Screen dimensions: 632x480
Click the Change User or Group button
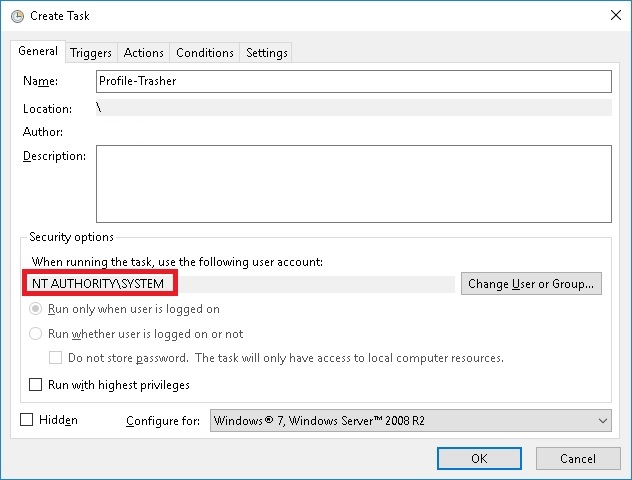click(x=531, y=284)
